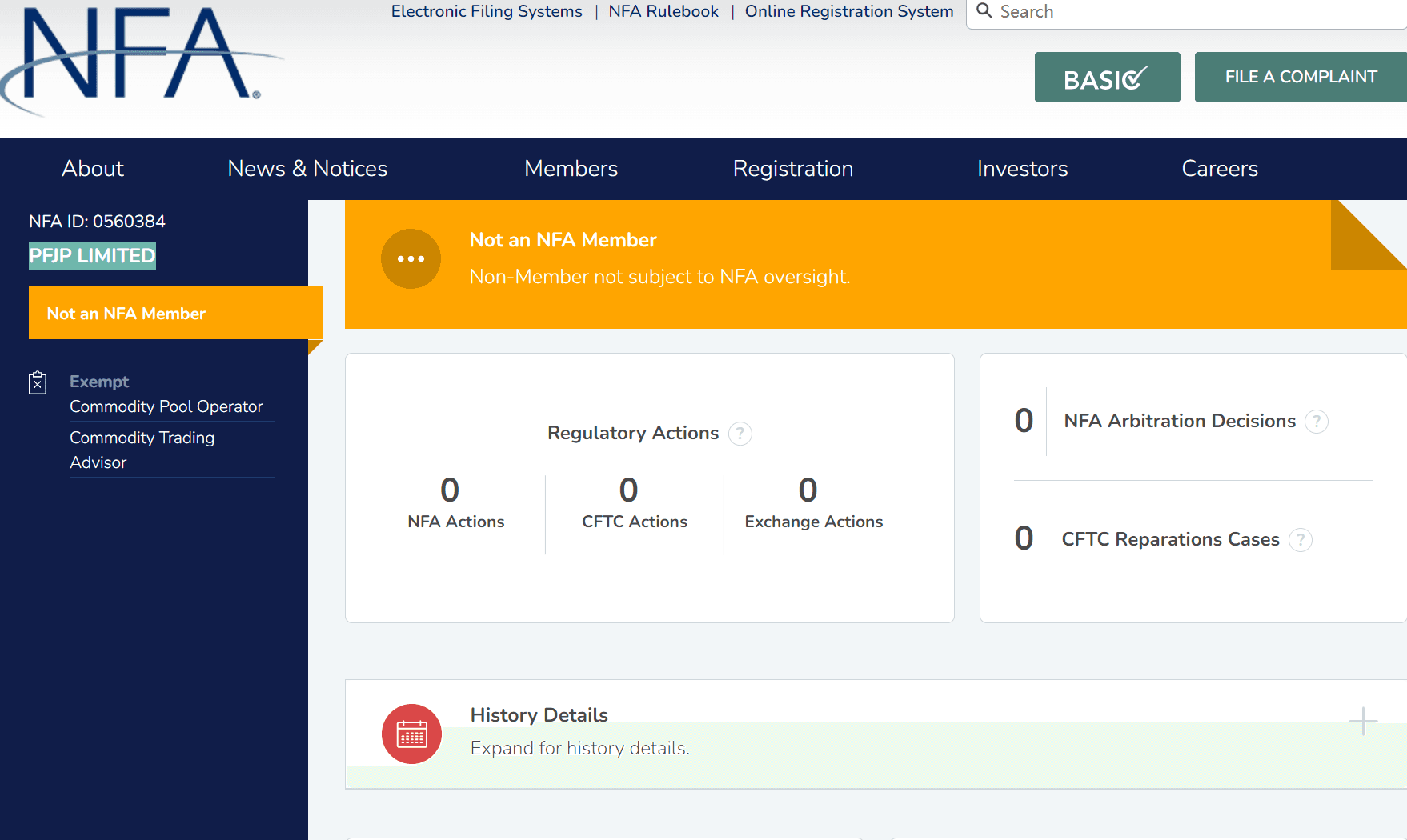
Task: Click the Not an NFA Member banner heading
Action: (563, 240)
